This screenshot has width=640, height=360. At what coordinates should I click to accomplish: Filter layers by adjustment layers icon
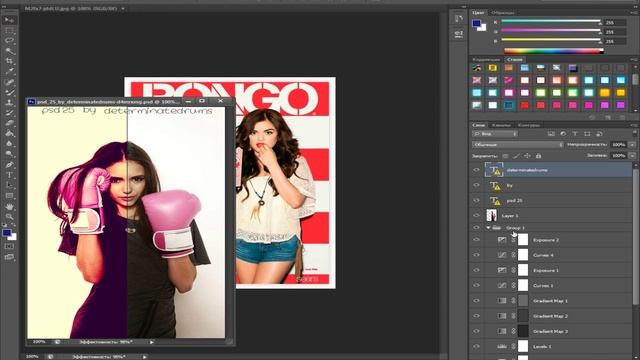point(563,133)
